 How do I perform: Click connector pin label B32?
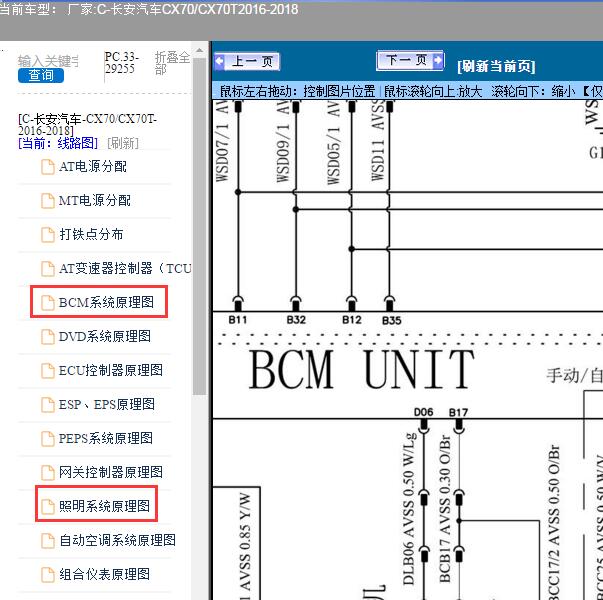click(x=296, y=320)
